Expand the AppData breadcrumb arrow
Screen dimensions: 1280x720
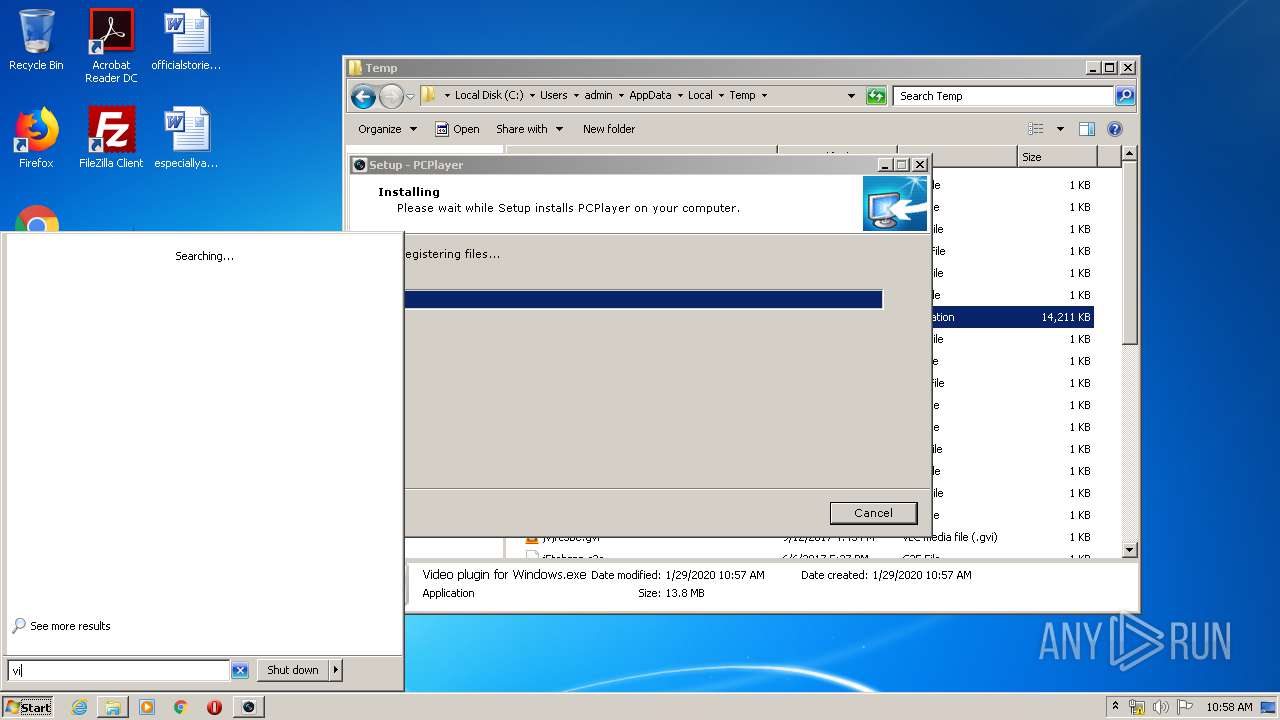coord(679,96)
